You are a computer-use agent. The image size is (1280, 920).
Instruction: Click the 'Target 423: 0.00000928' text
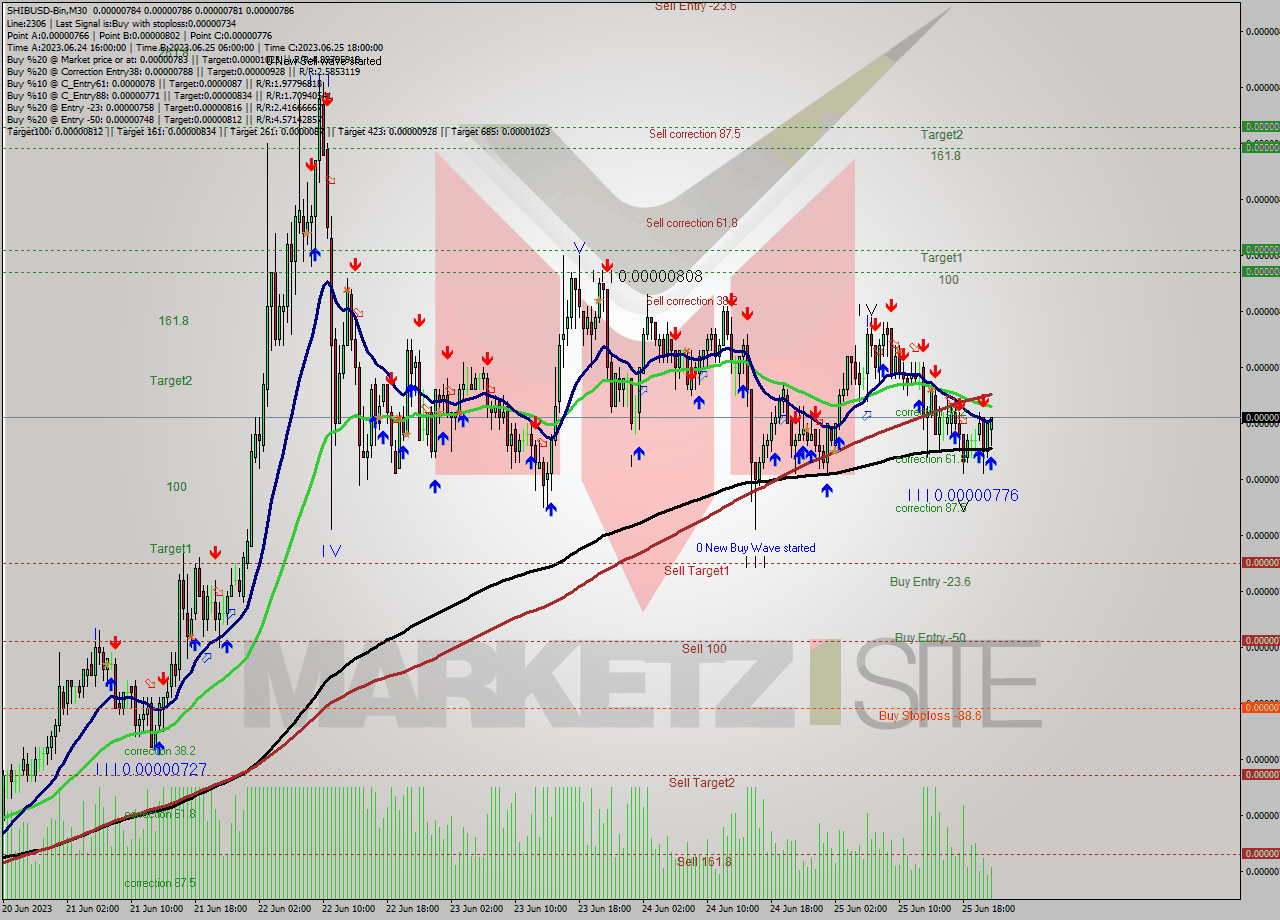point(387,131)
